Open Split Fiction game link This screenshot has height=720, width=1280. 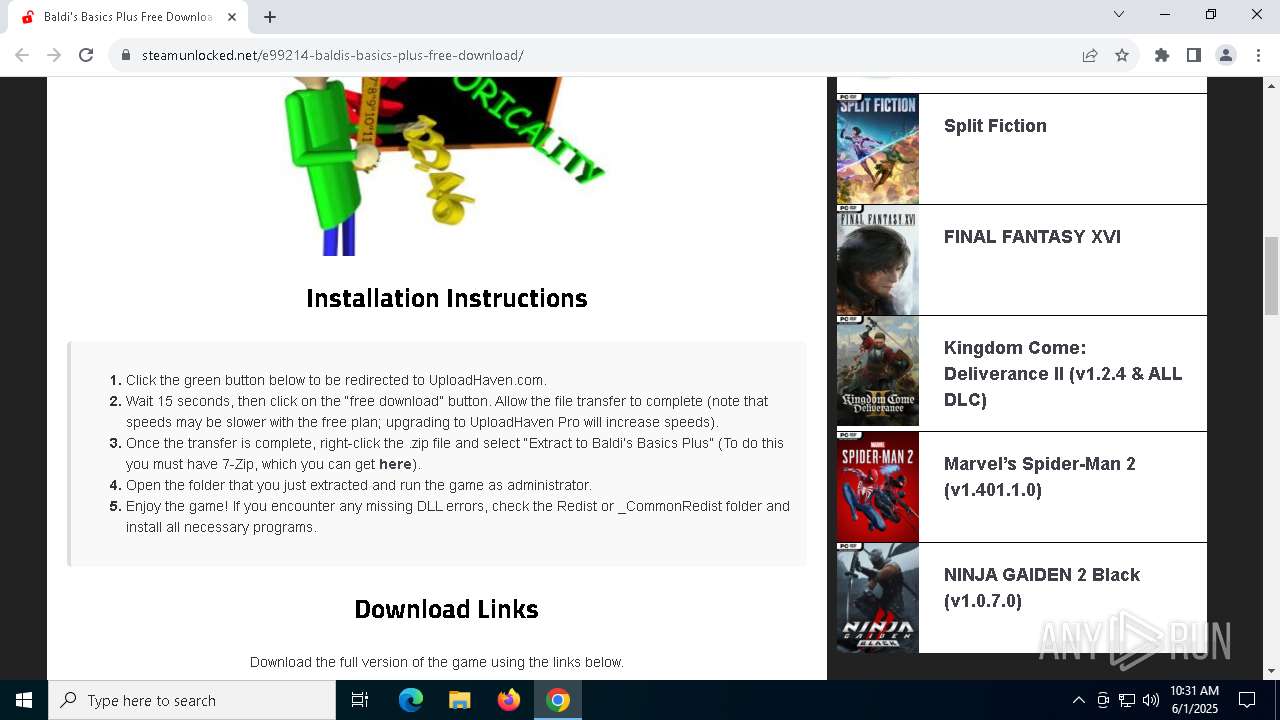tap(995, 126)
